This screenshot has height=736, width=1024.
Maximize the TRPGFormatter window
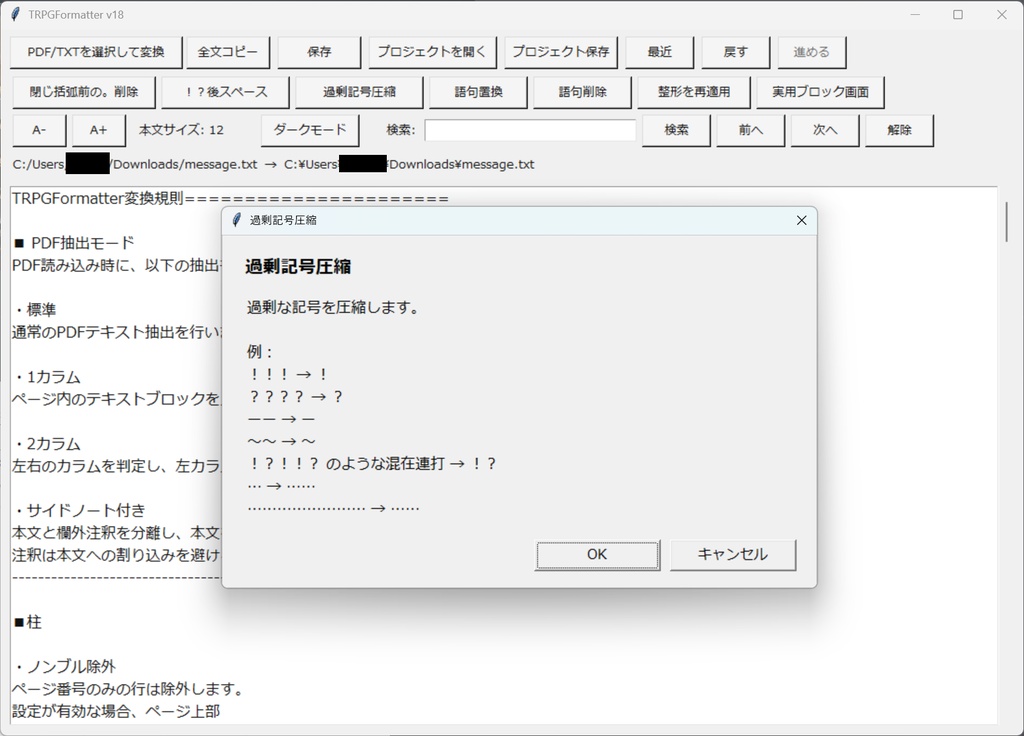pos(958,14)
